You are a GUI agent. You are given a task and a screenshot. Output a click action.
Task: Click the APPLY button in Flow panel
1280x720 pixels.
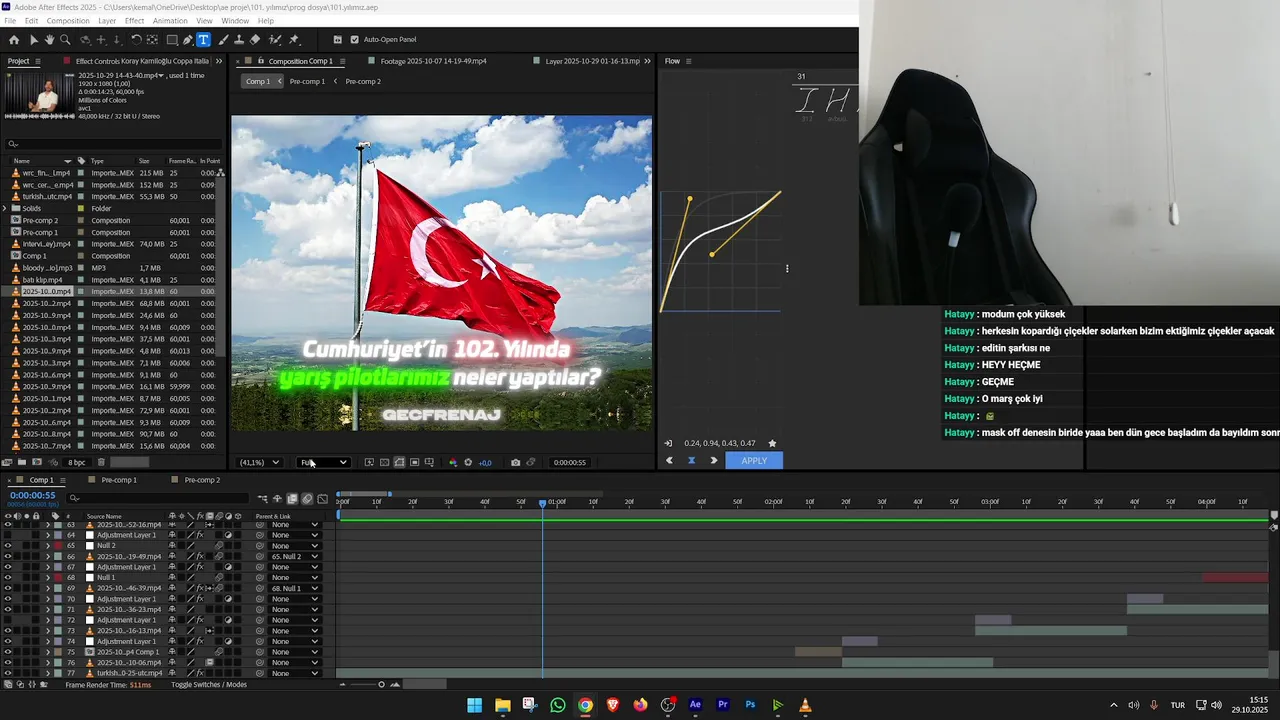[x=754, y=461]
